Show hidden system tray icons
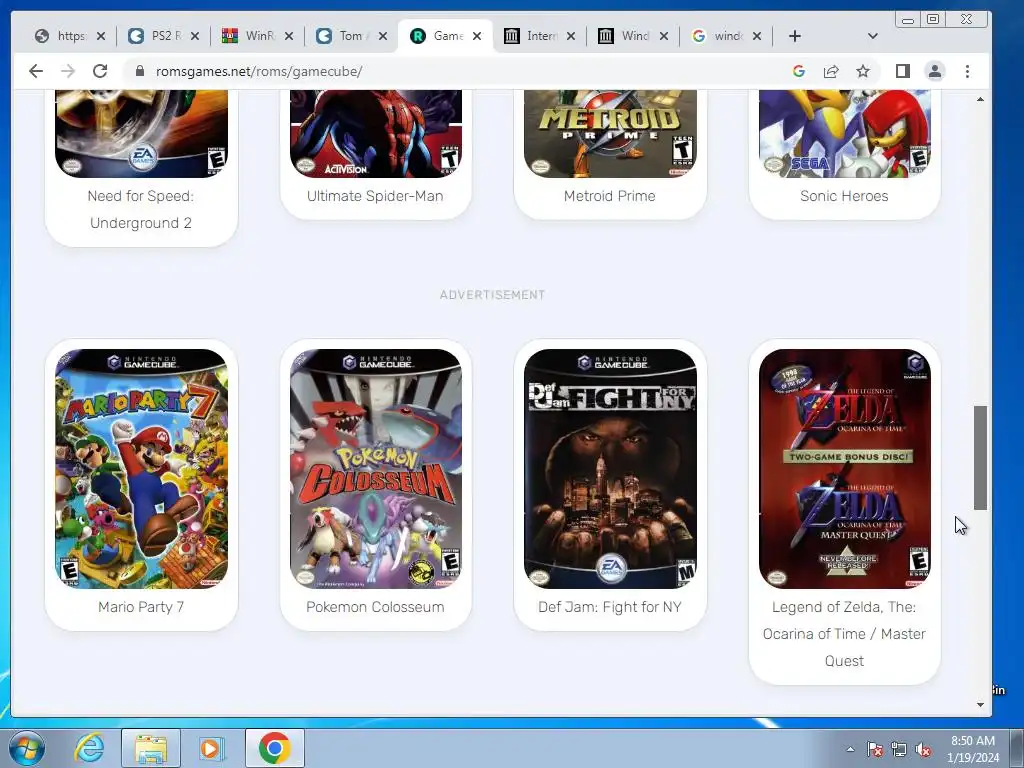 tap(850, 749)
